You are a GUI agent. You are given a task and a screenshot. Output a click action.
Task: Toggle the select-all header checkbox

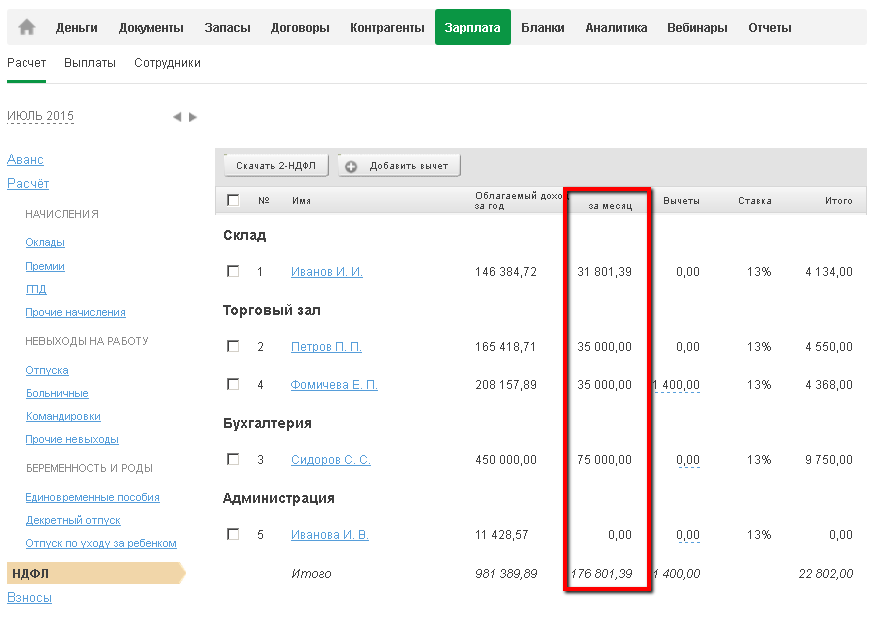(233, 200)
